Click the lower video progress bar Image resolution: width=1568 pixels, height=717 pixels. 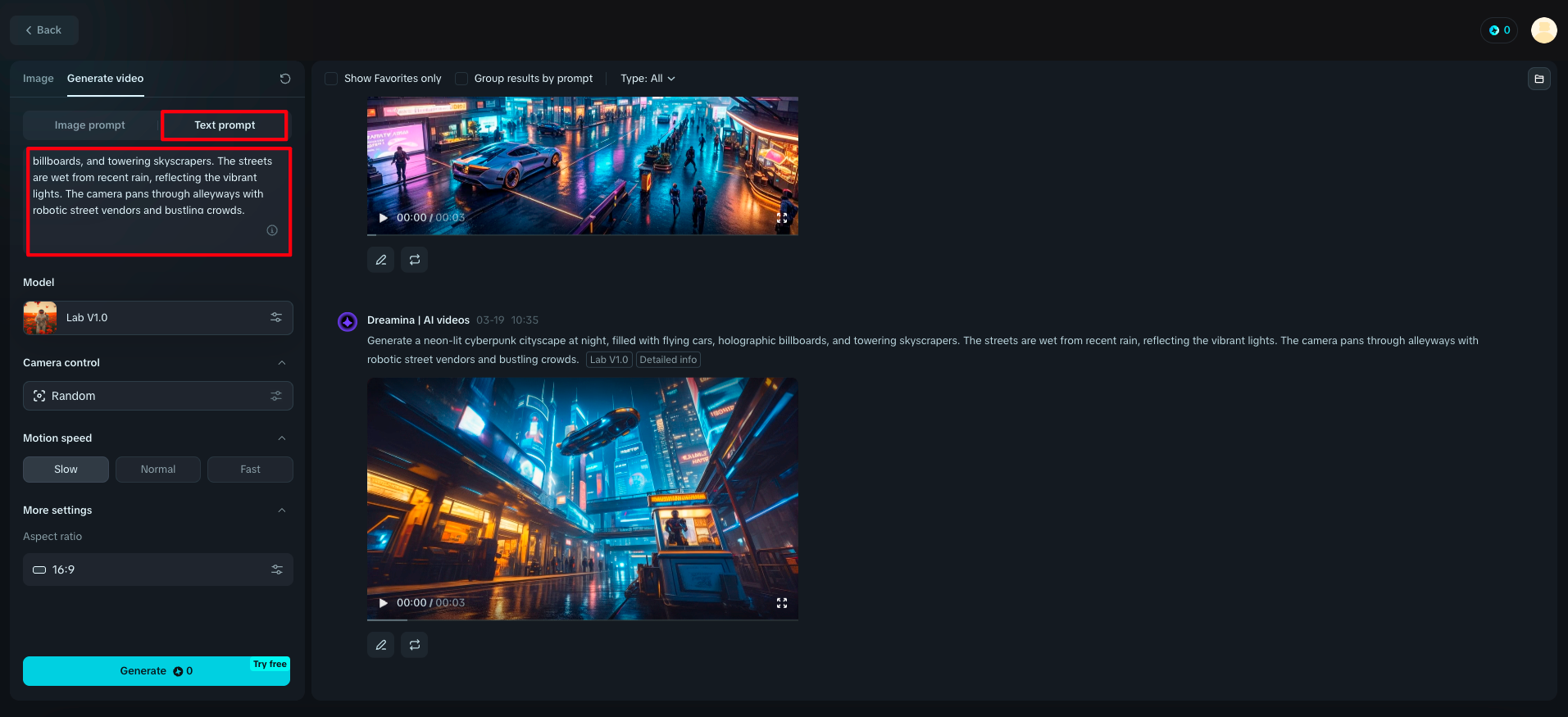583,619
